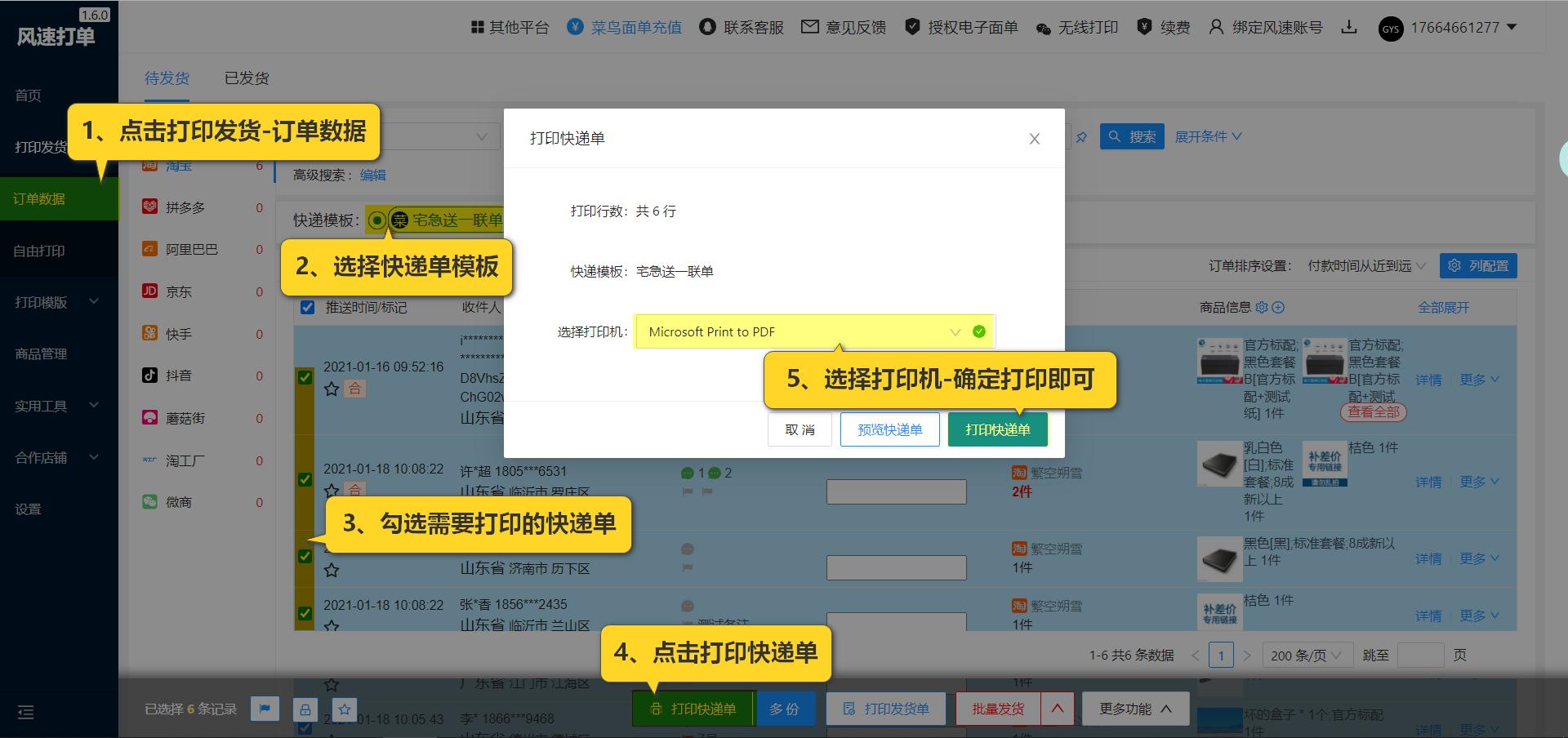Click the 跳至 page number input

(1421, 655)
